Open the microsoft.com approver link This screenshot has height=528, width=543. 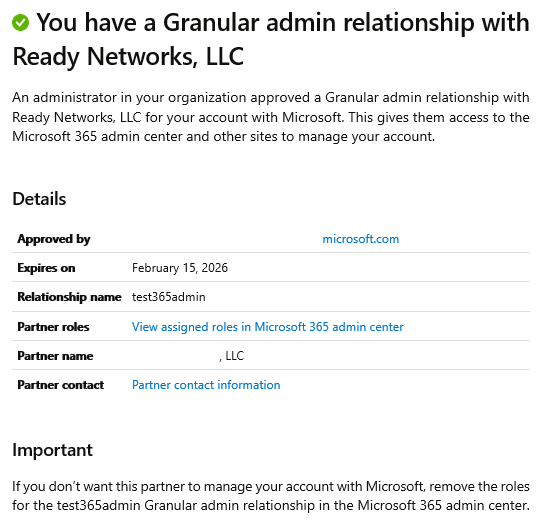click(x=360, y=239)
